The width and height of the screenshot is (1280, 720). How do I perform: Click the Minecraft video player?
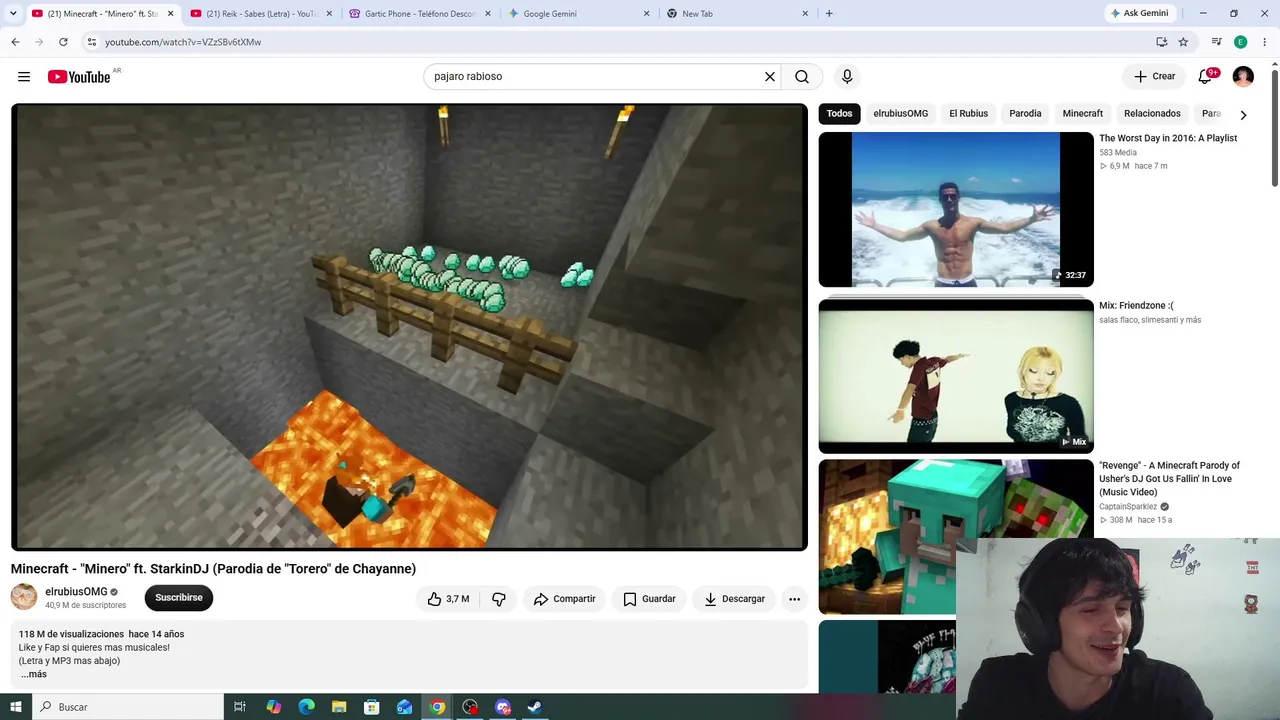[x=409, y=327]
